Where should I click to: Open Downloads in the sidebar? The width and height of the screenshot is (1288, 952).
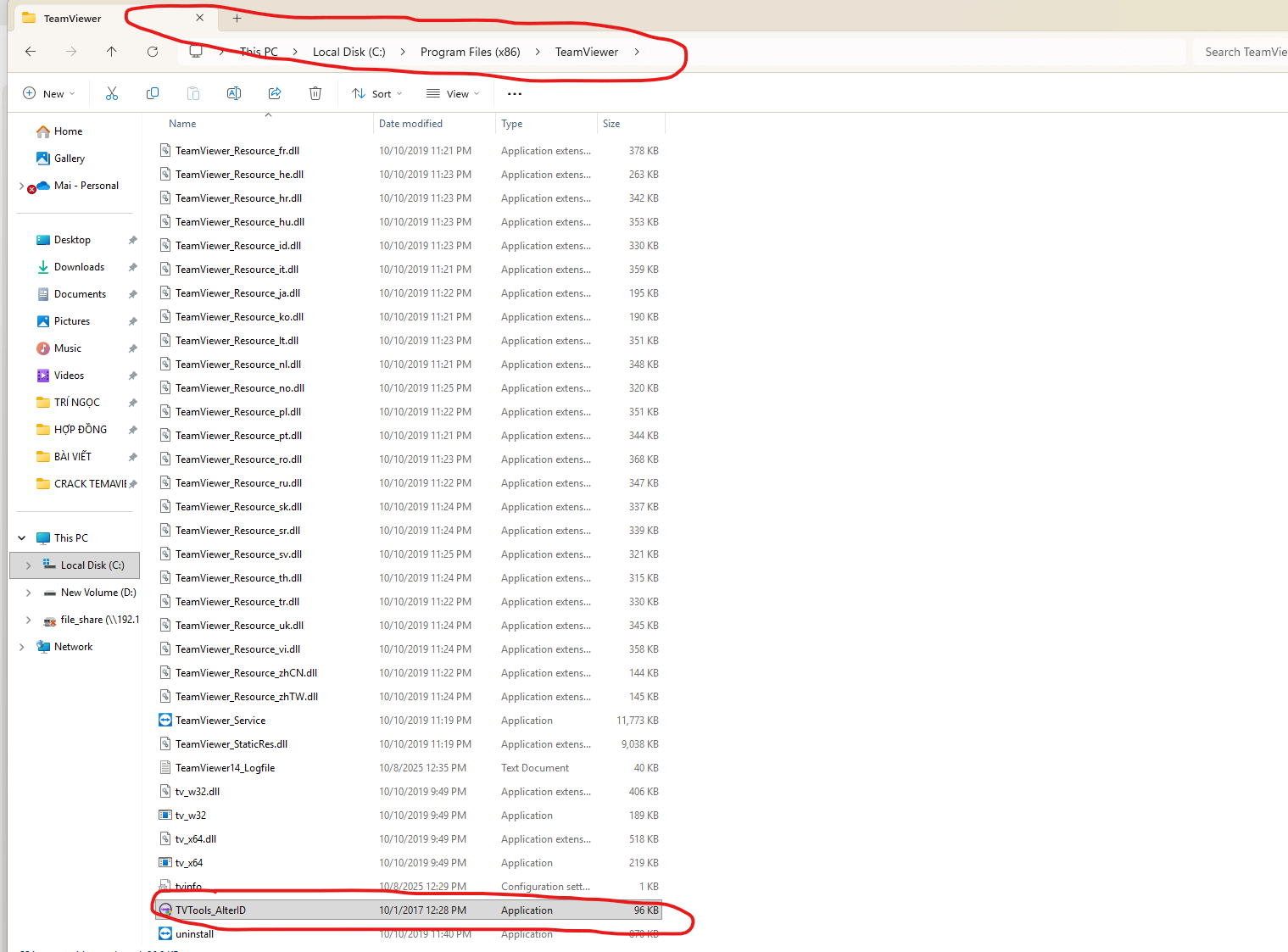coord(79,267)
